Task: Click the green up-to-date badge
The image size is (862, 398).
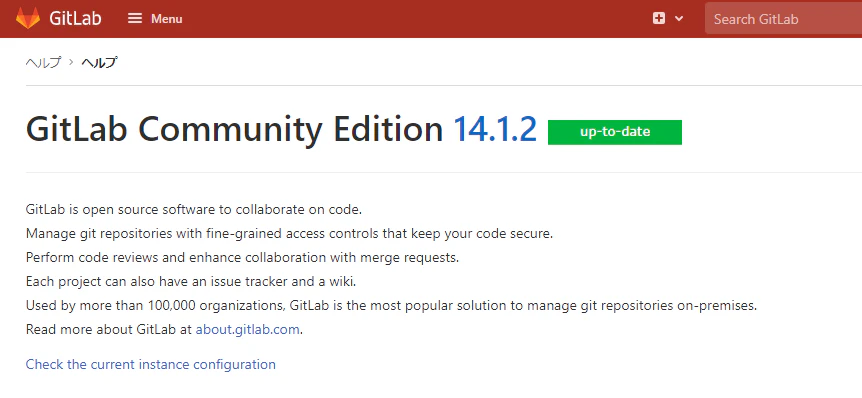Action: coord(615,132)
